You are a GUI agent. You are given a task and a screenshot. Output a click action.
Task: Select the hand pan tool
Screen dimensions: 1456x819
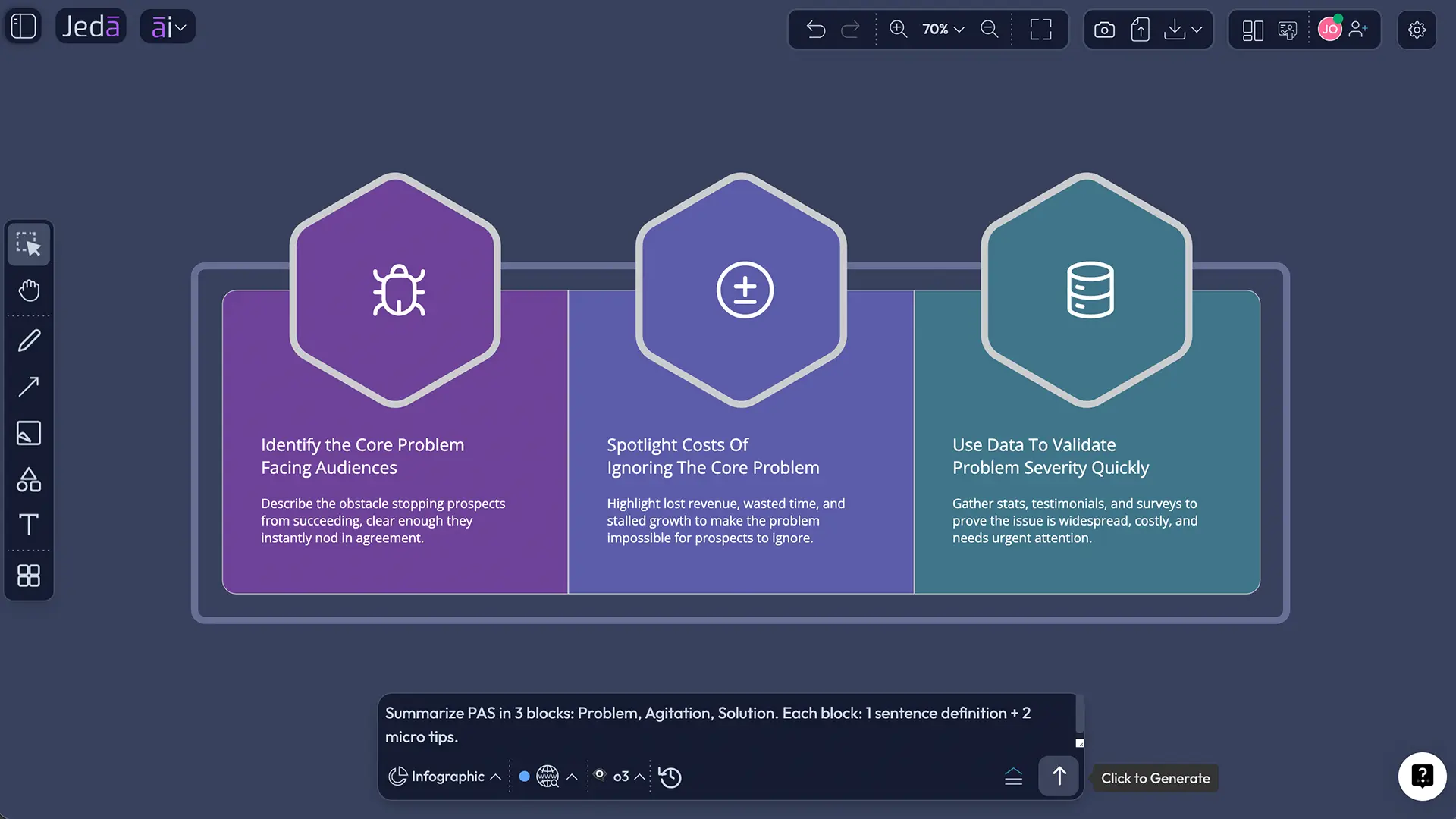click(x=29, y=290)
